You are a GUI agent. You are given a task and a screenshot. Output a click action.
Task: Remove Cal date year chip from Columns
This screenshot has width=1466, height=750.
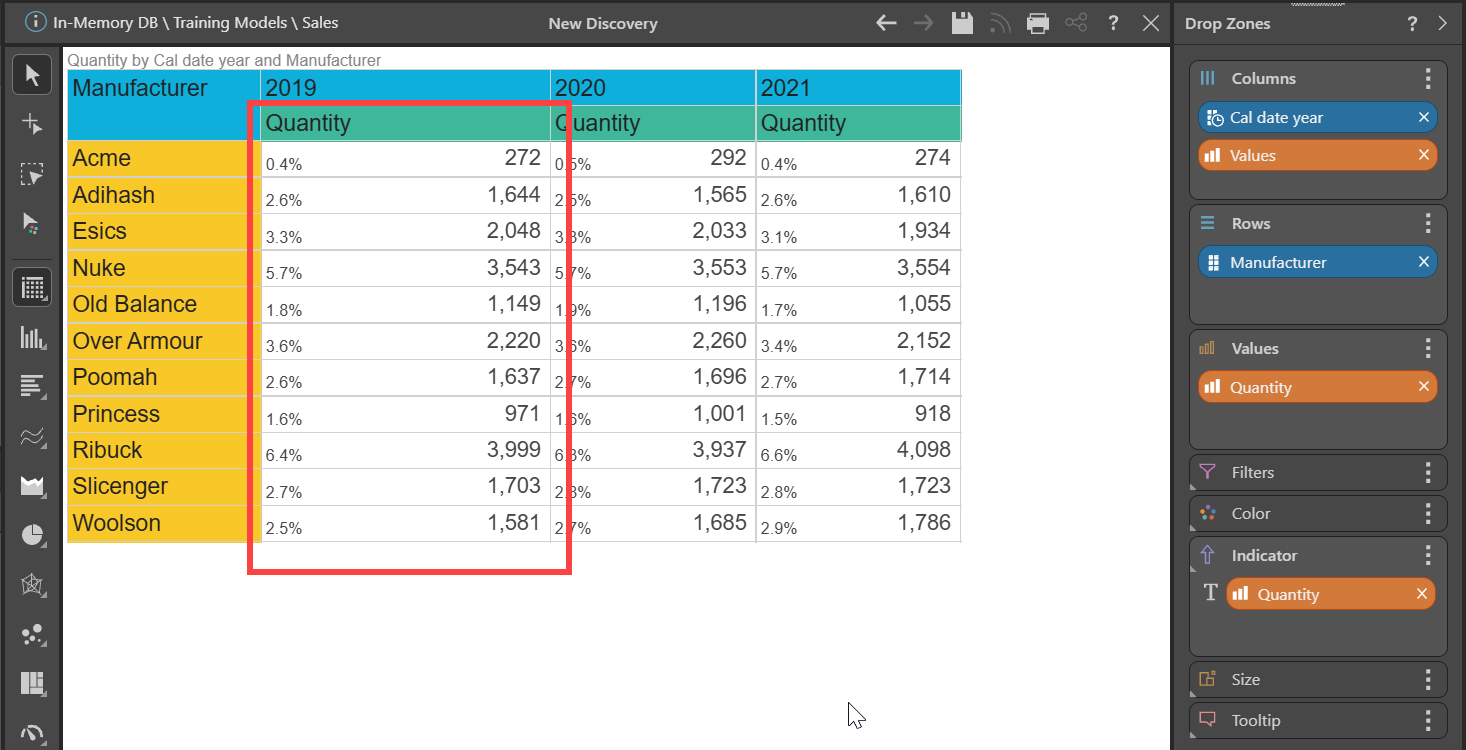(1423, 118)
